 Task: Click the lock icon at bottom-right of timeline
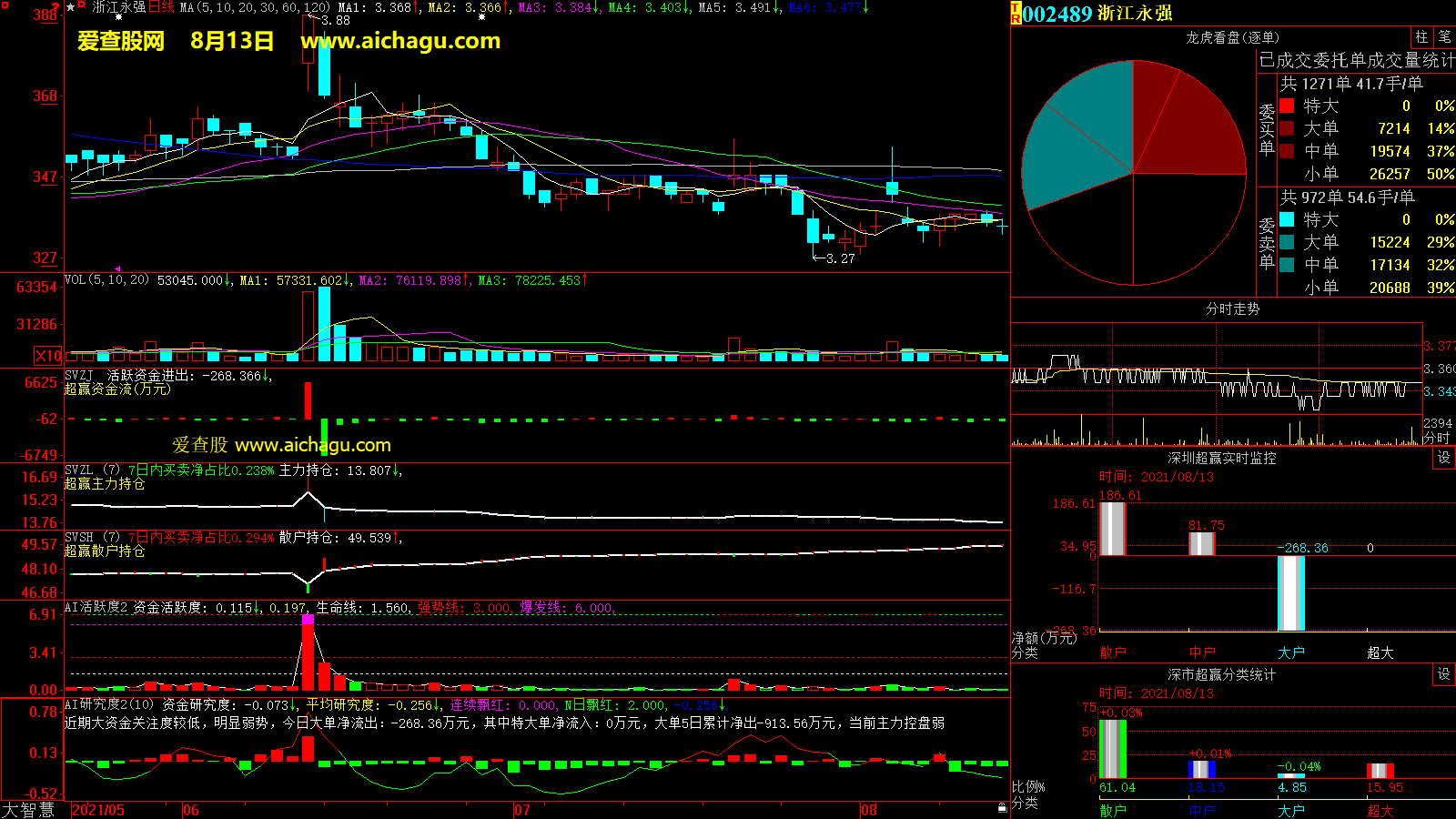1002,807
